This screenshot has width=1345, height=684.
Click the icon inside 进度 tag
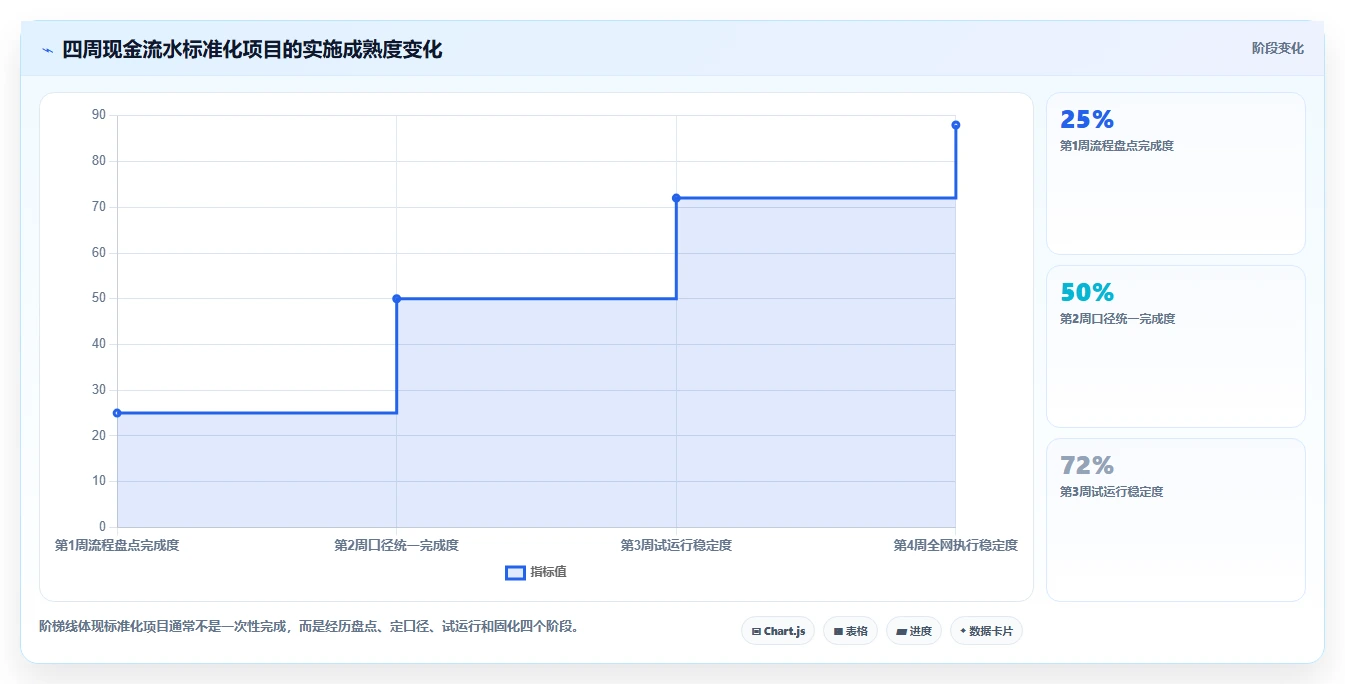pyautogui.click(x=901, y=632)
